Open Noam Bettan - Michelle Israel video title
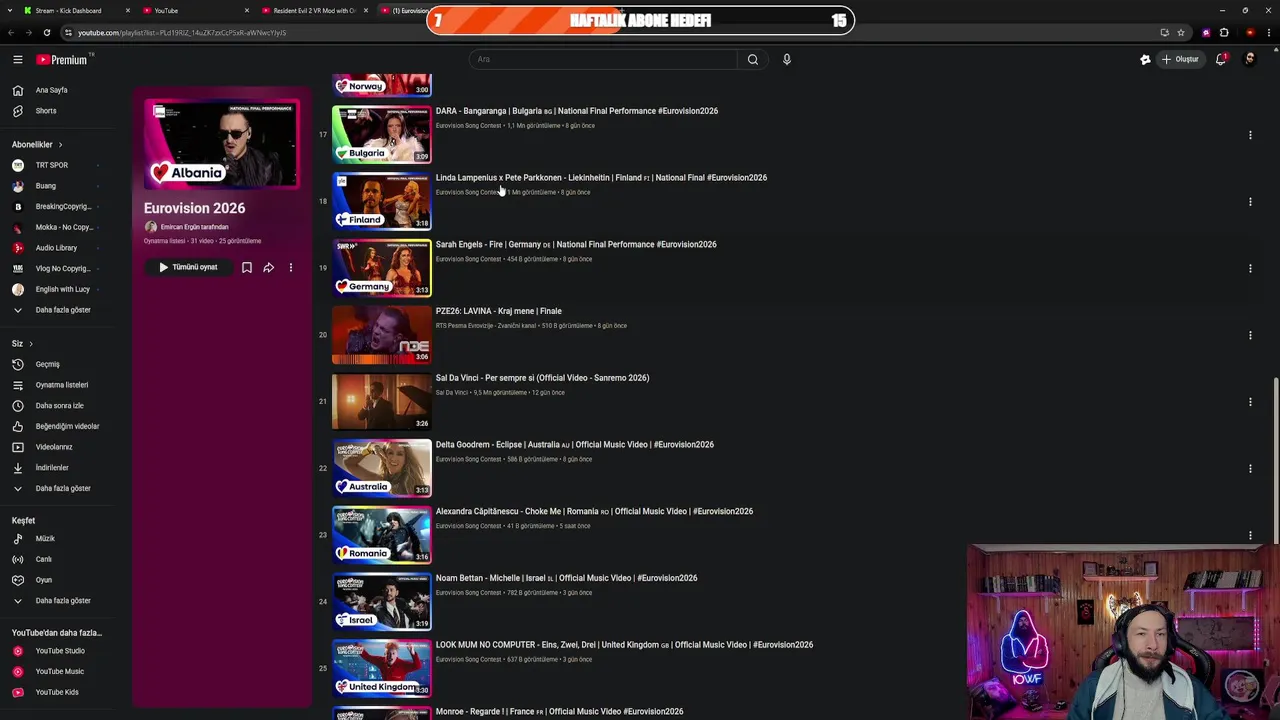This screenshot has width=1280, height=720. click(x=566, y=578)
